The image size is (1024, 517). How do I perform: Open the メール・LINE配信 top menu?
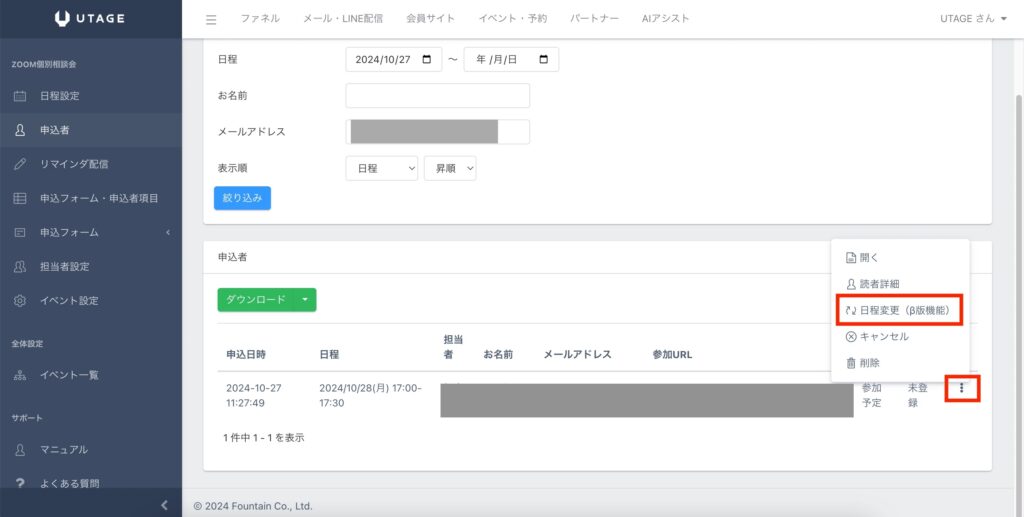click(343, 18)
